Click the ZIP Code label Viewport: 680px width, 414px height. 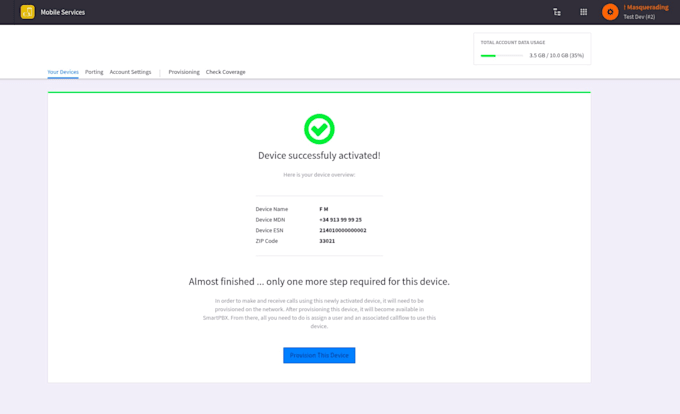266,241
